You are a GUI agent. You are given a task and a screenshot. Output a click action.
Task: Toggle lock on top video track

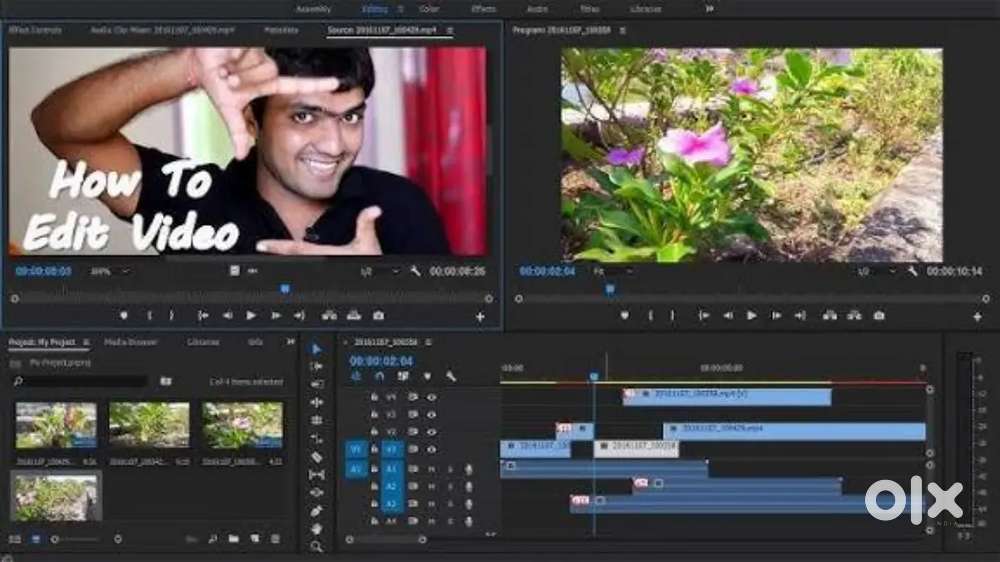coord(374,396)
